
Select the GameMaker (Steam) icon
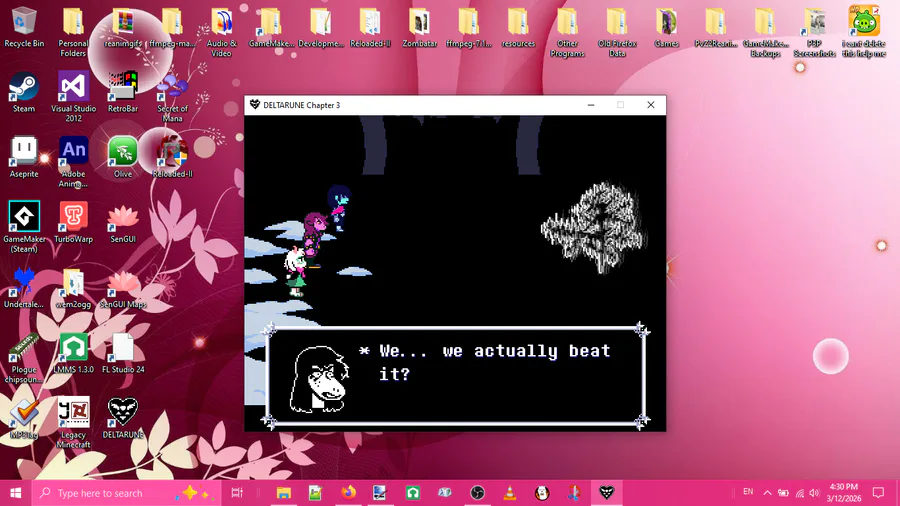[x=24, y=227]
